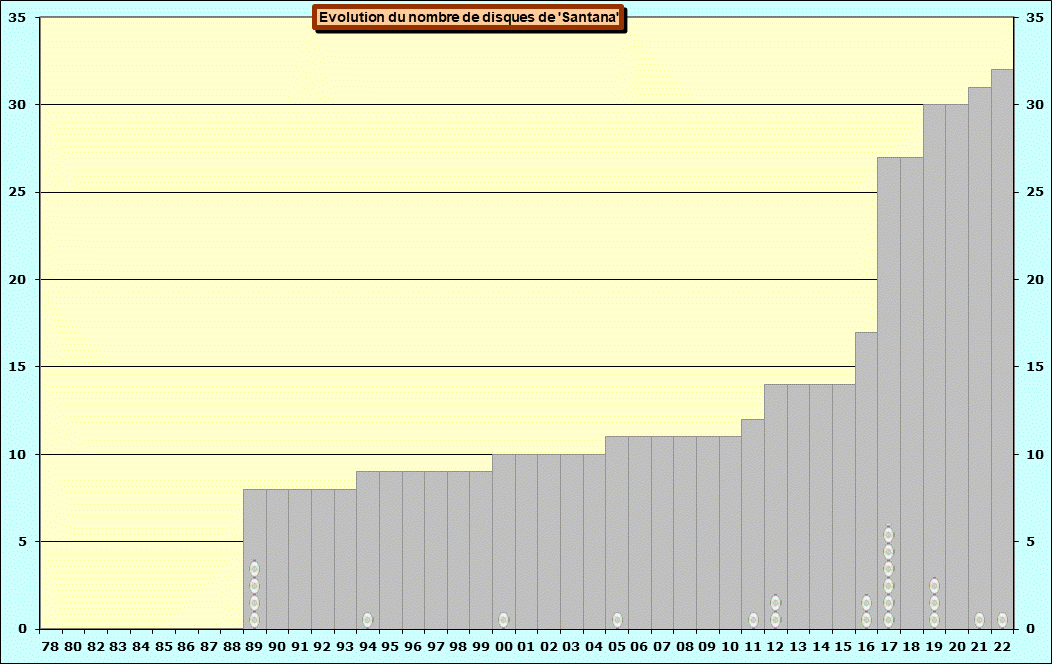Click the gray bar above year 20

(957, 360)
